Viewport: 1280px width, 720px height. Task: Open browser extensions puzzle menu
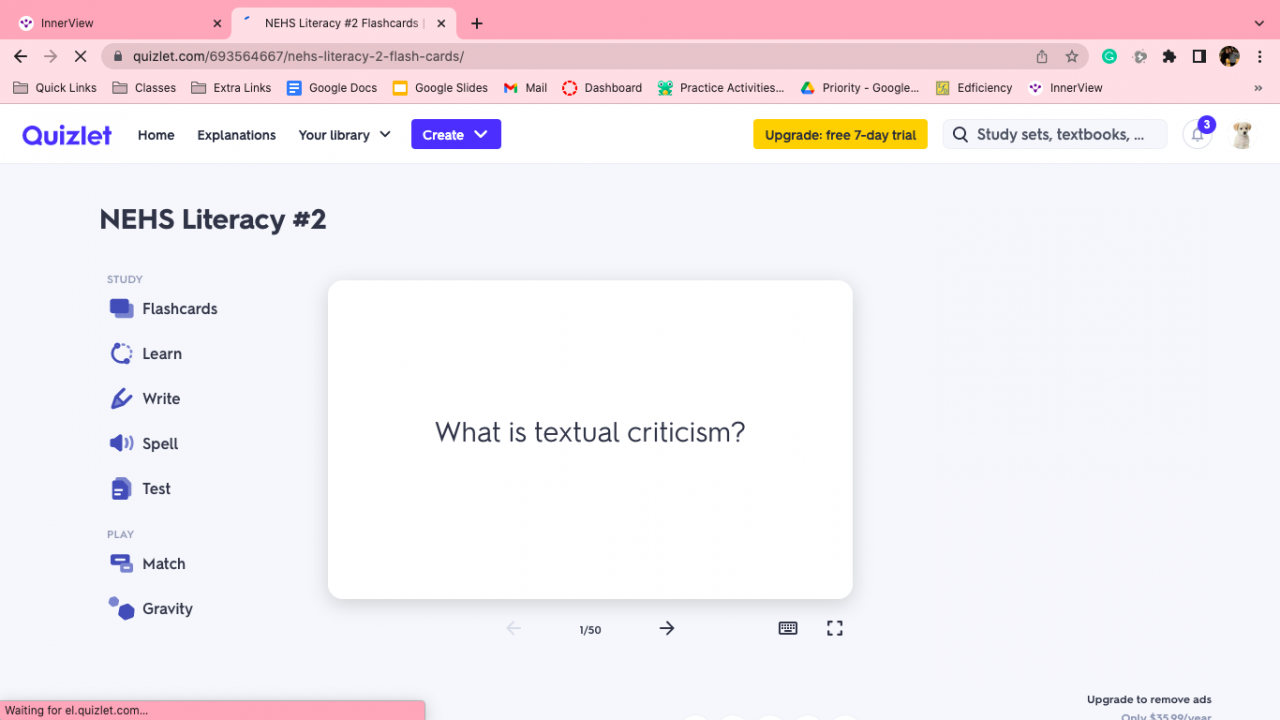tap(1169, 56)
